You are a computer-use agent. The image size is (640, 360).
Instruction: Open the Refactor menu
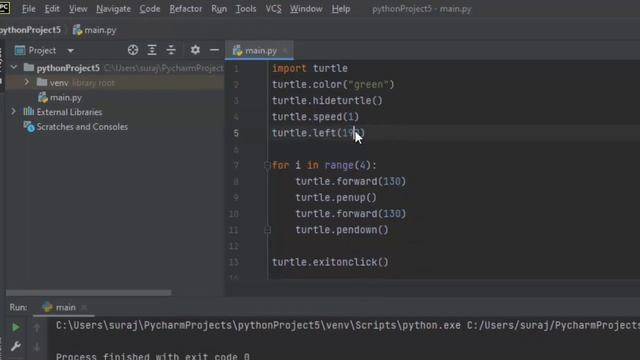click(186, 9)
